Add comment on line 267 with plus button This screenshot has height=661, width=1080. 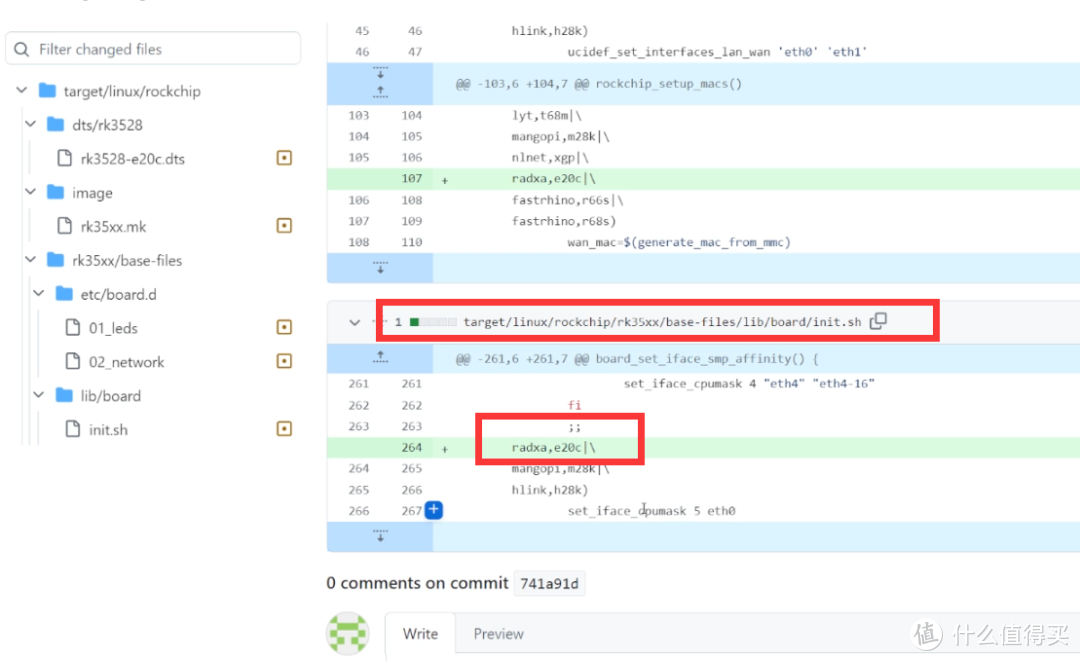[x=434, y=510]
